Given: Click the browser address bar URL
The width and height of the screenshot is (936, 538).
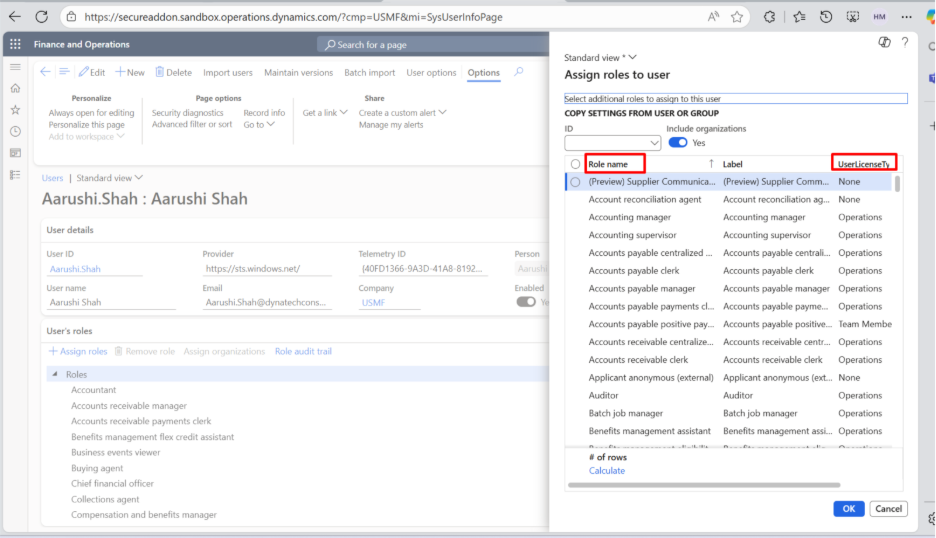Looking at the screenshot, I should click(x=293, y=17).
